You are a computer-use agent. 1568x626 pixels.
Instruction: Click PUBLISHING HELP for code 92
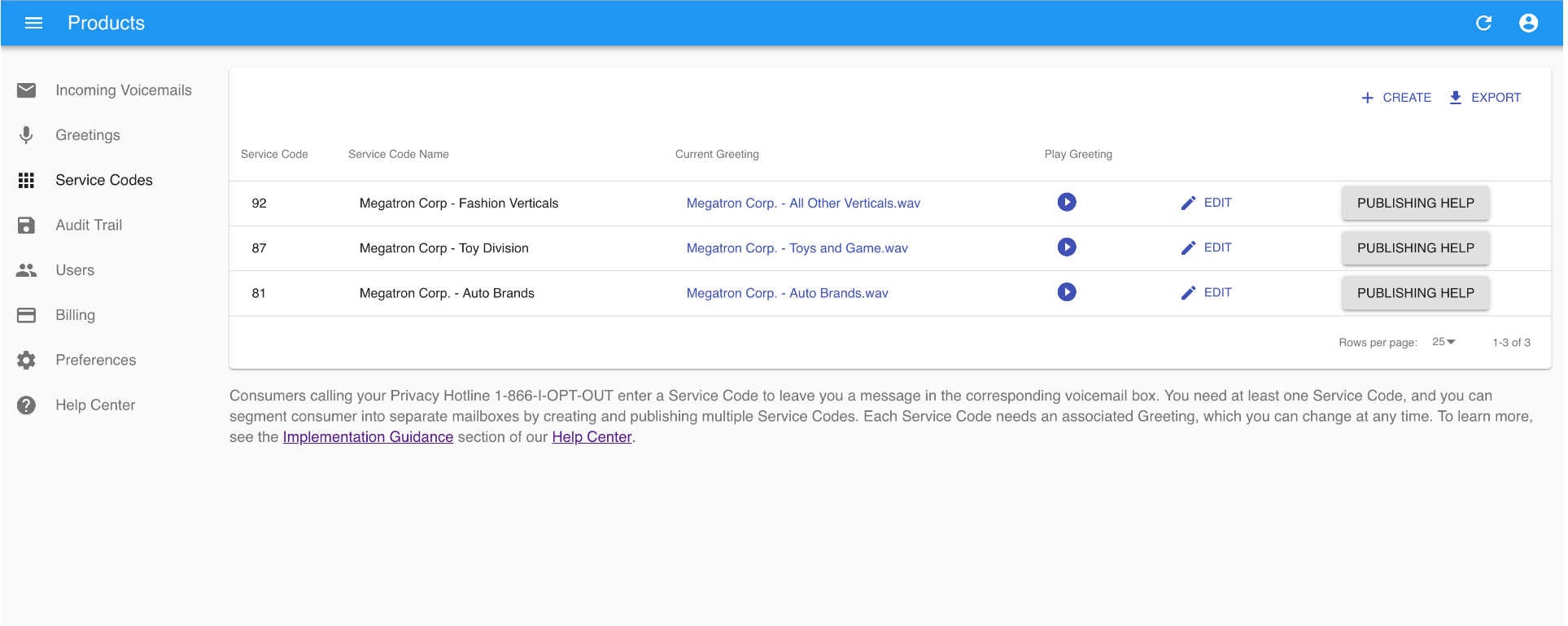(1415, 203)
